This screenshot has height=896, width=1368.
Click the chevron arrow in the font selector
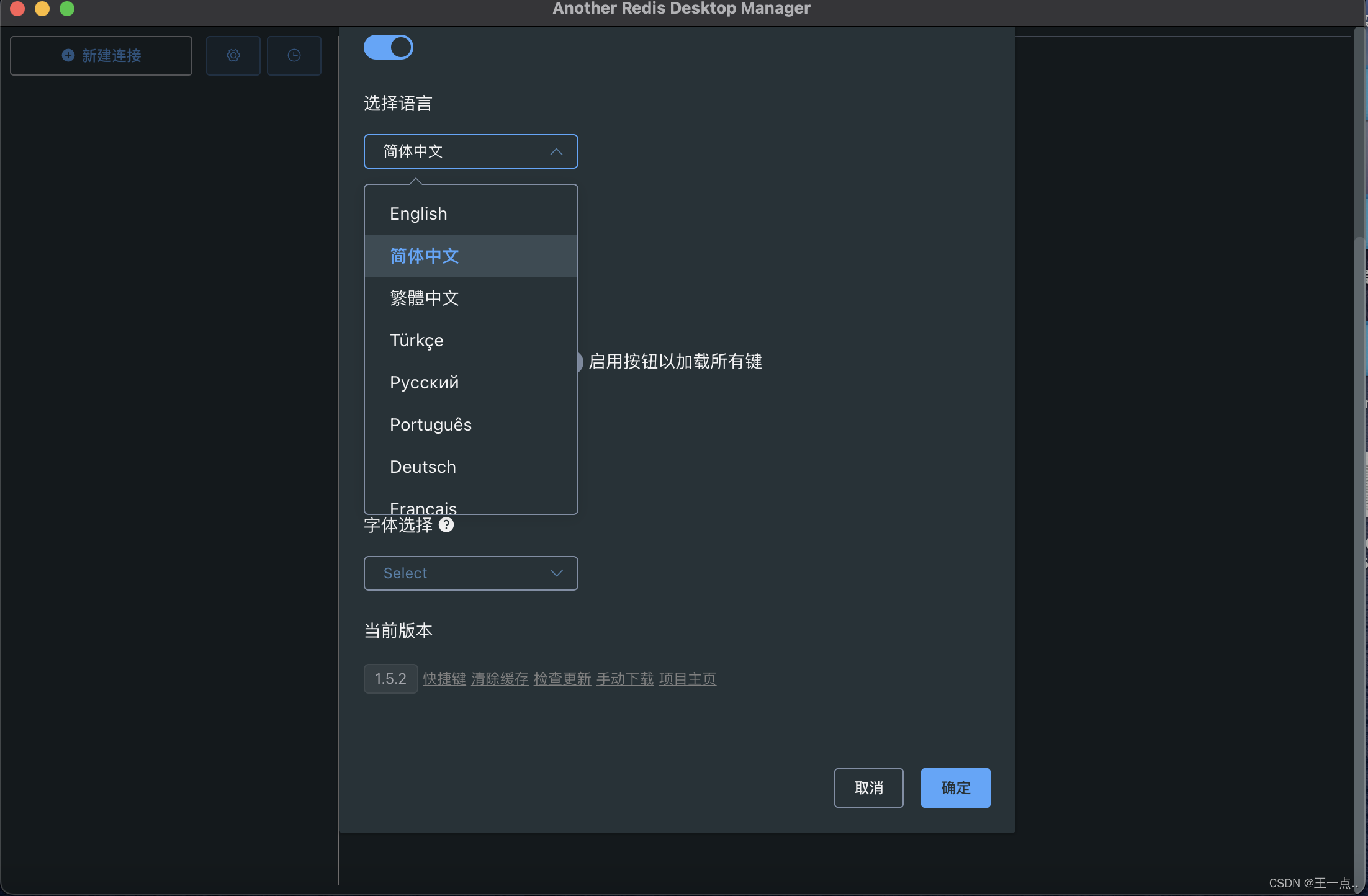[556, 573]
